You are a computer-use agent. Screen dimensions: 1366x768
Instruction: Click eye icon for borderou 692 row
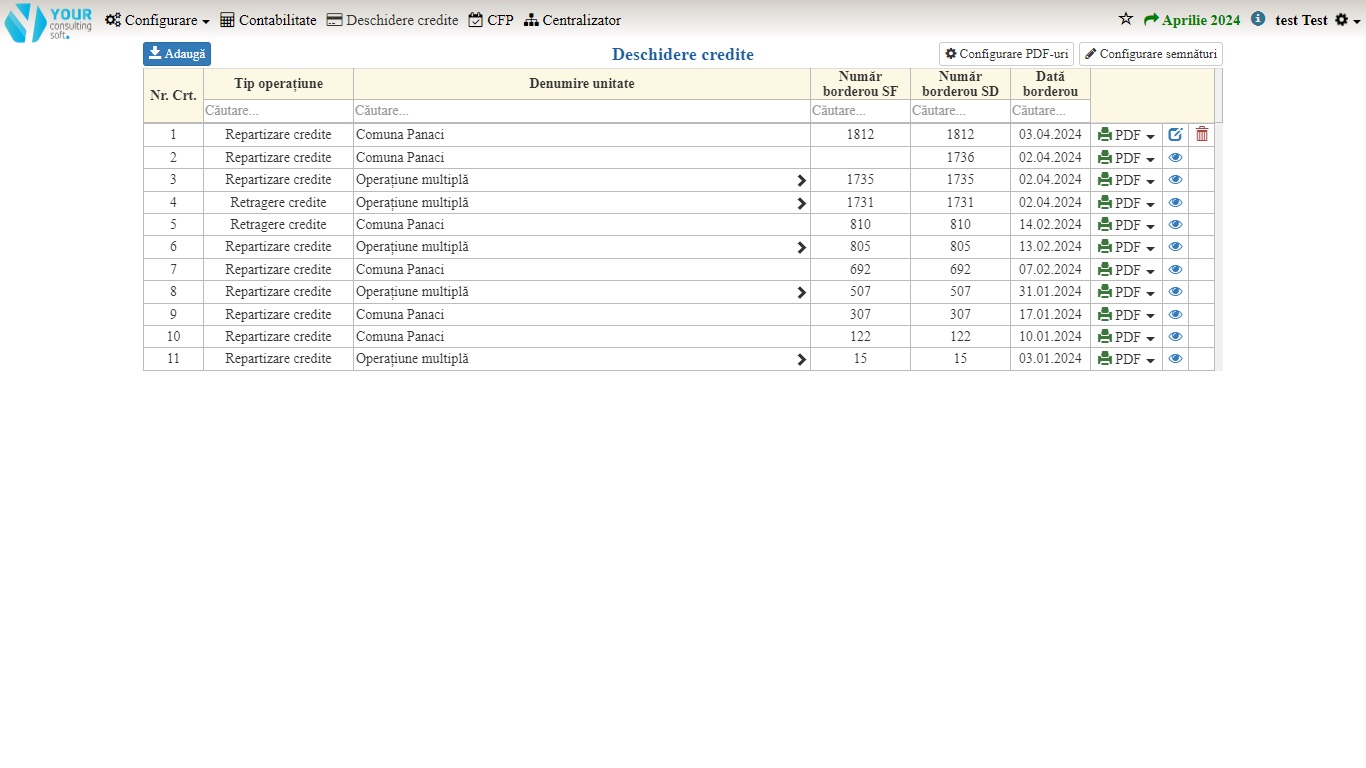point(1175,270)
